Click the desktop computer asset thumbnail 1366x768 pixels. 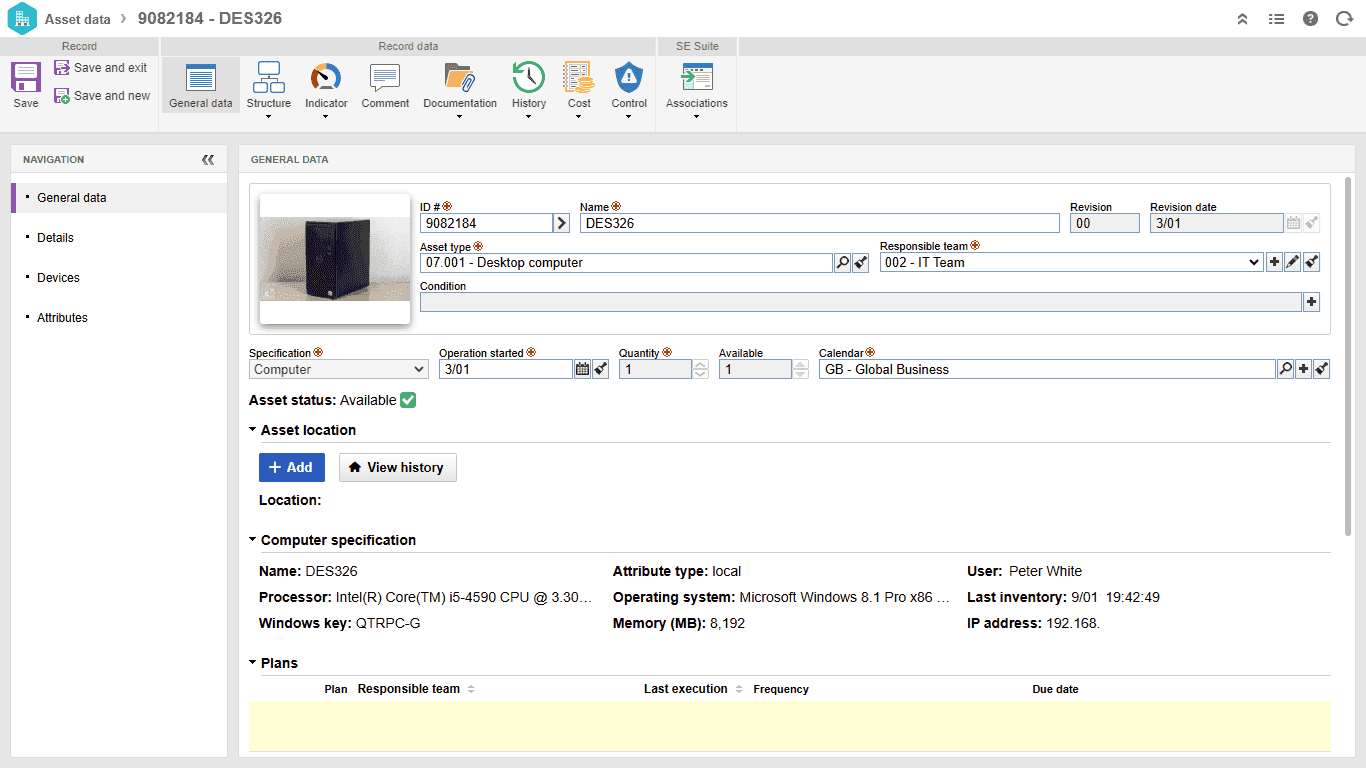click(x=335, y=259)
